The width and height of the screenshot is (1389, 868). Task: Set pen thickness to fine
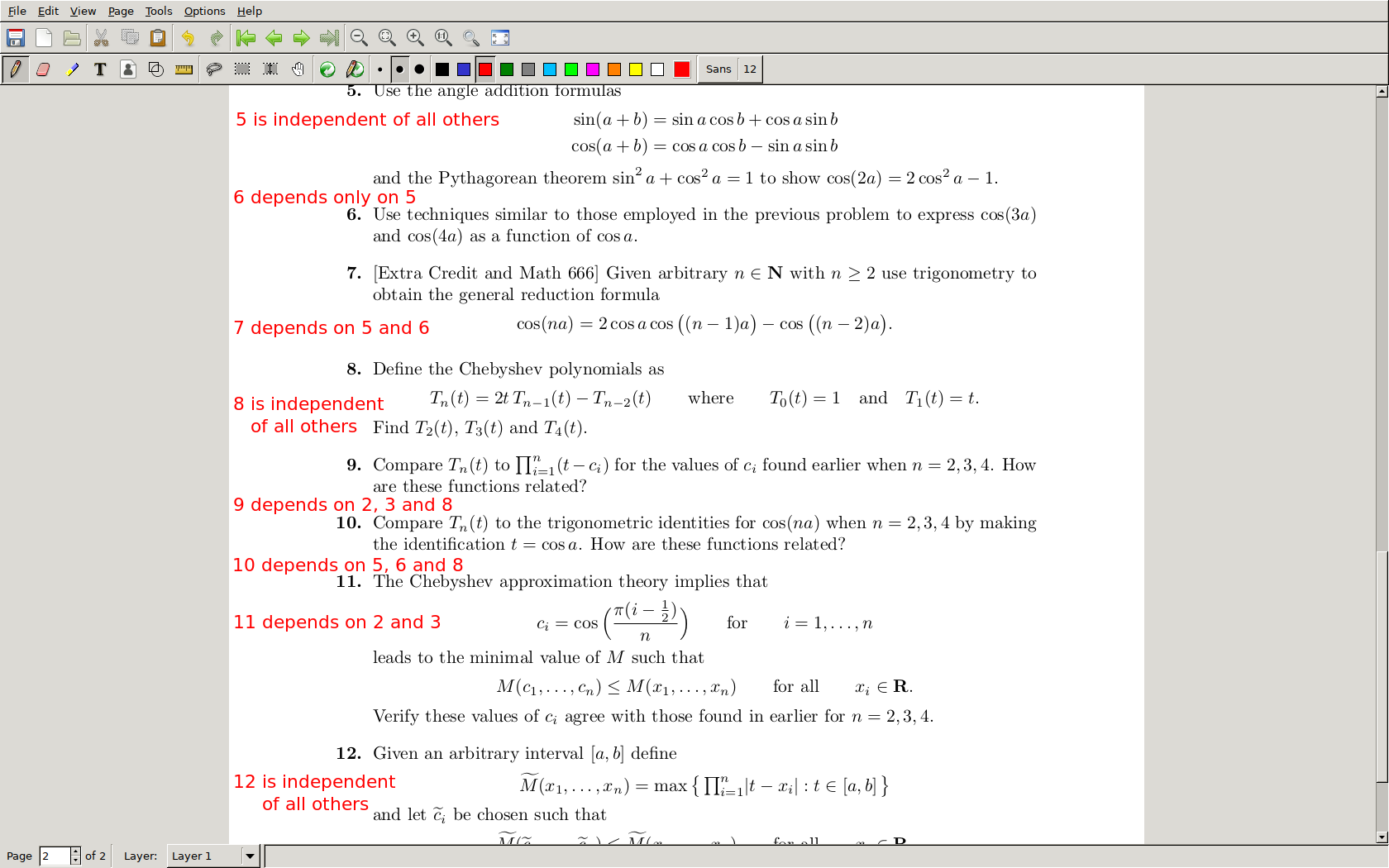[x=379, y=69]
